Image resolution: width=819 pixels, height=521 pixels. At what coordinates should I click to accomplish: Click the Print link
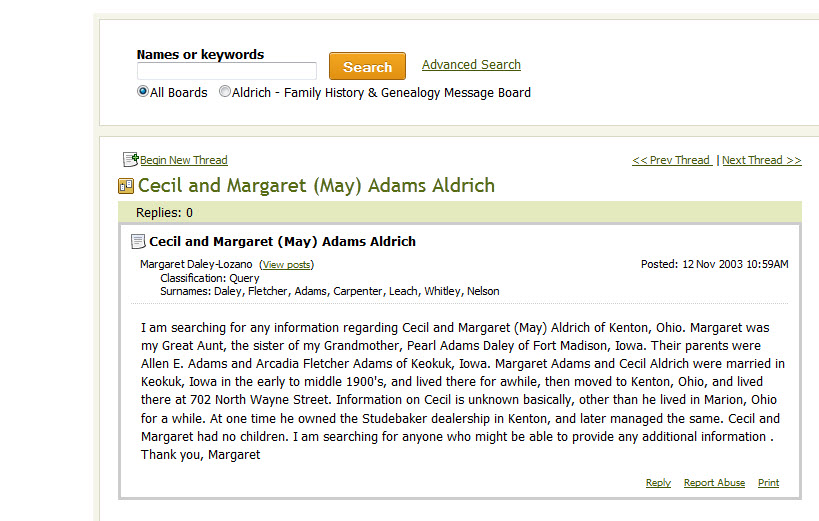(768, 483)
